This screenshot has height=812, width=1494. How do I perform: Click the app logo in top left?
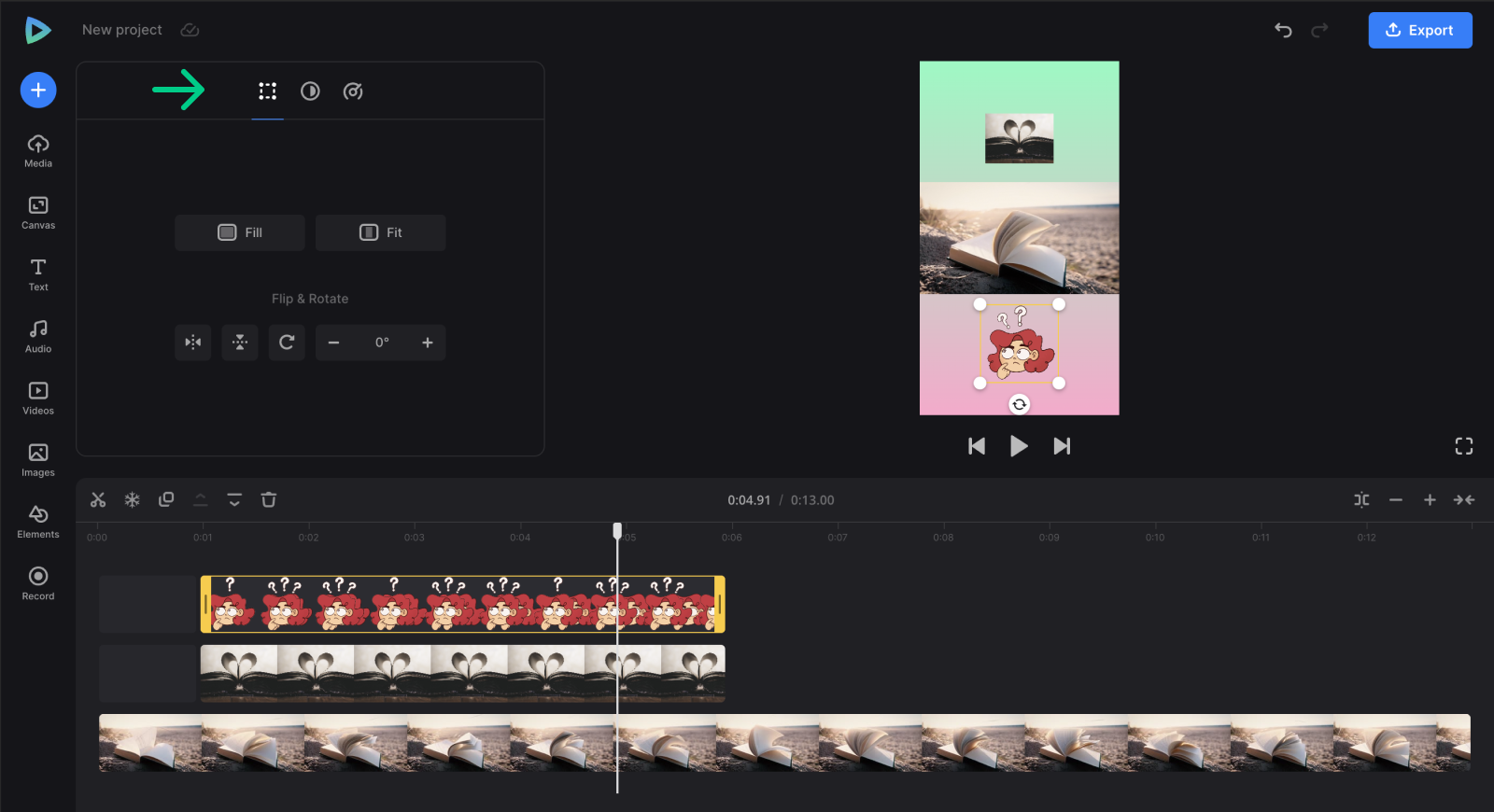pyautogui.click(x=37, y=30)
